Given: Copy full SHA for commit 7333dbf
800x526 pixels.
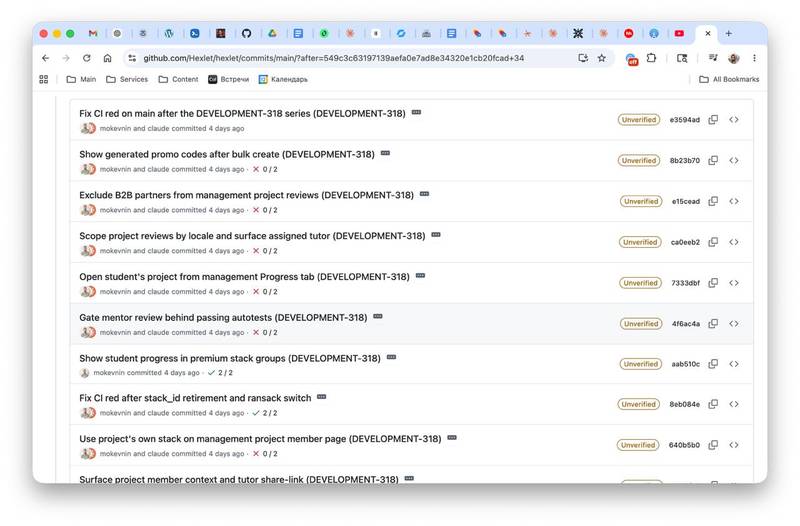Looking at the screenshot, I should [x=713, y=283].
